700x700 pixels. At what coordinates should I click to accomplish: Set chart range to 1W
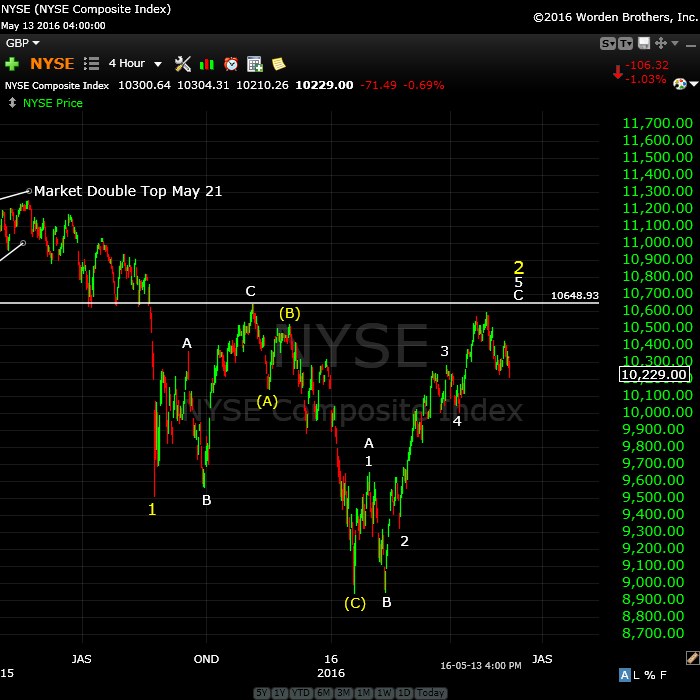384,692
